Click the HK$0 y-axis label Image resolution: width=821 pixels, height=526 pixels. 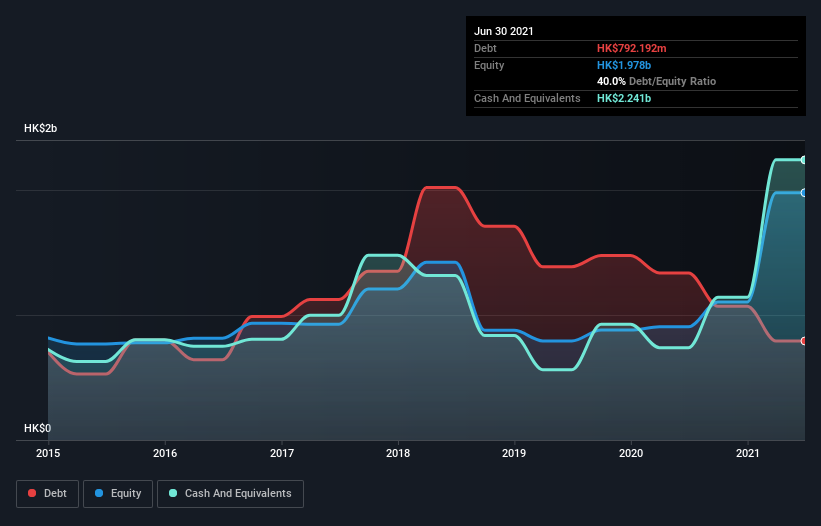coord(37,428)
